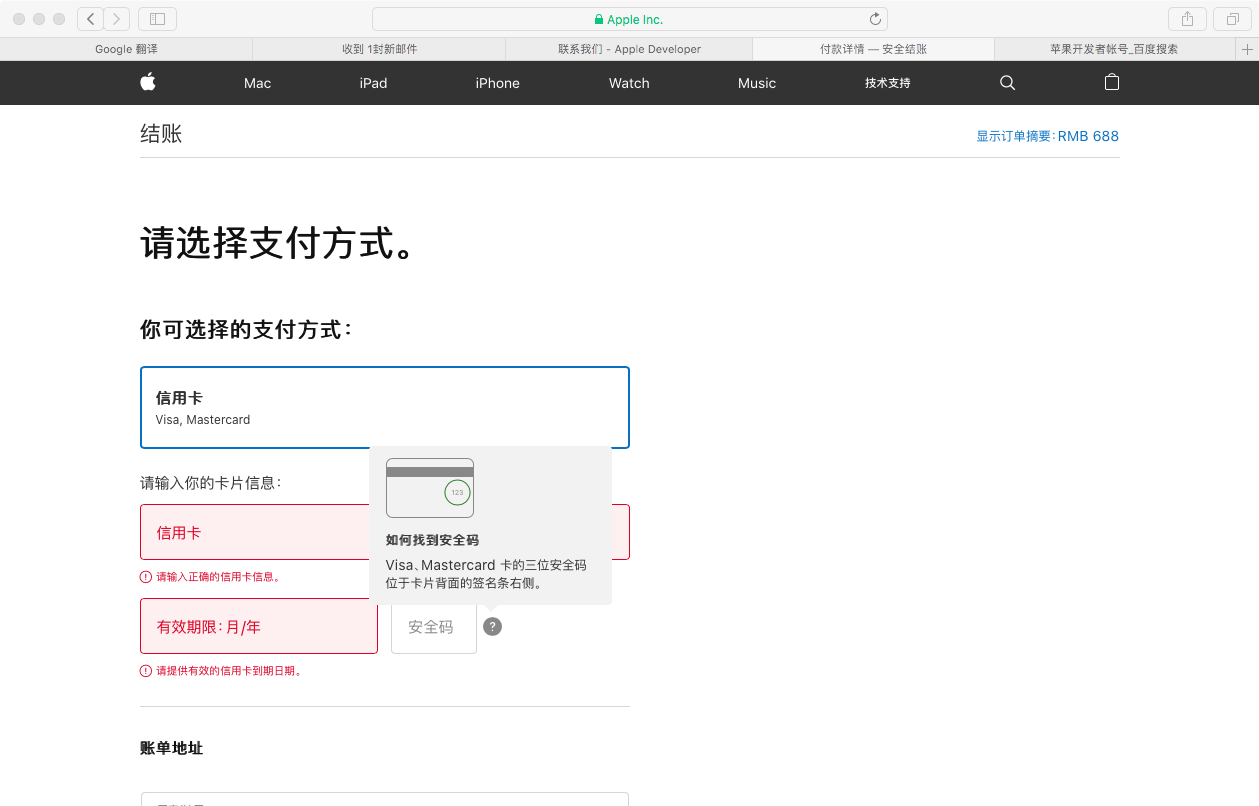Image resolution: width=1259 pixels, height=806 pixels.
Task: Switch to 联系我们 - Apple Developer tab
Action: pyautogui.click(x=629, y=49)
